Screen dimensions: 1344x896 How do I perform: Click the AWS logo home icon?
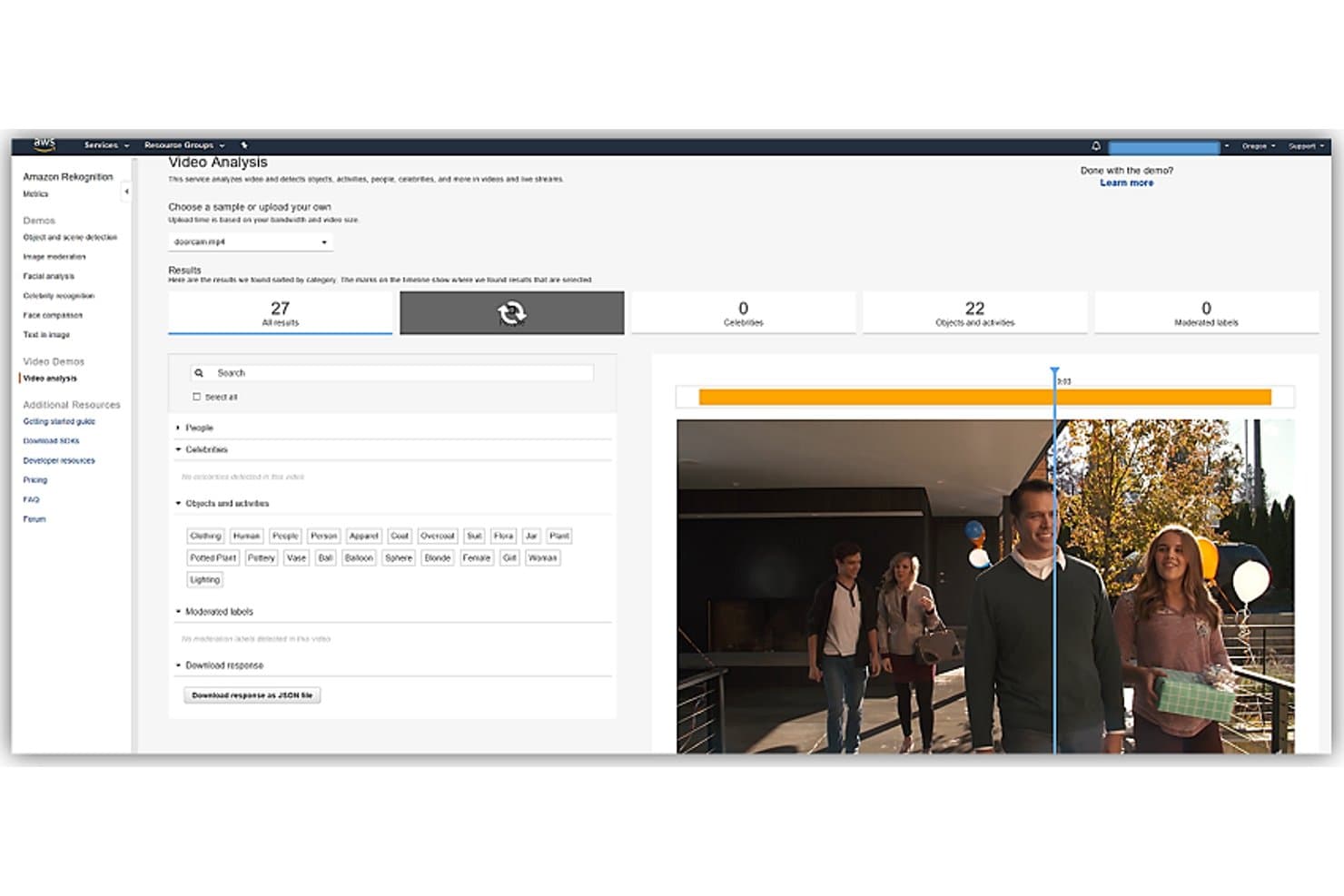(x=44, y=144)
